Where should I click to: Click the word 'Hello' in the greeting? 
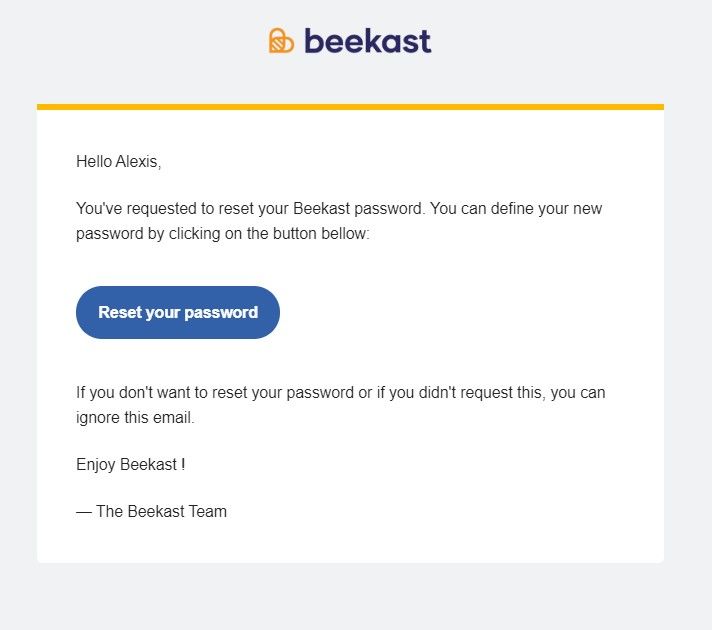[94, 162]
